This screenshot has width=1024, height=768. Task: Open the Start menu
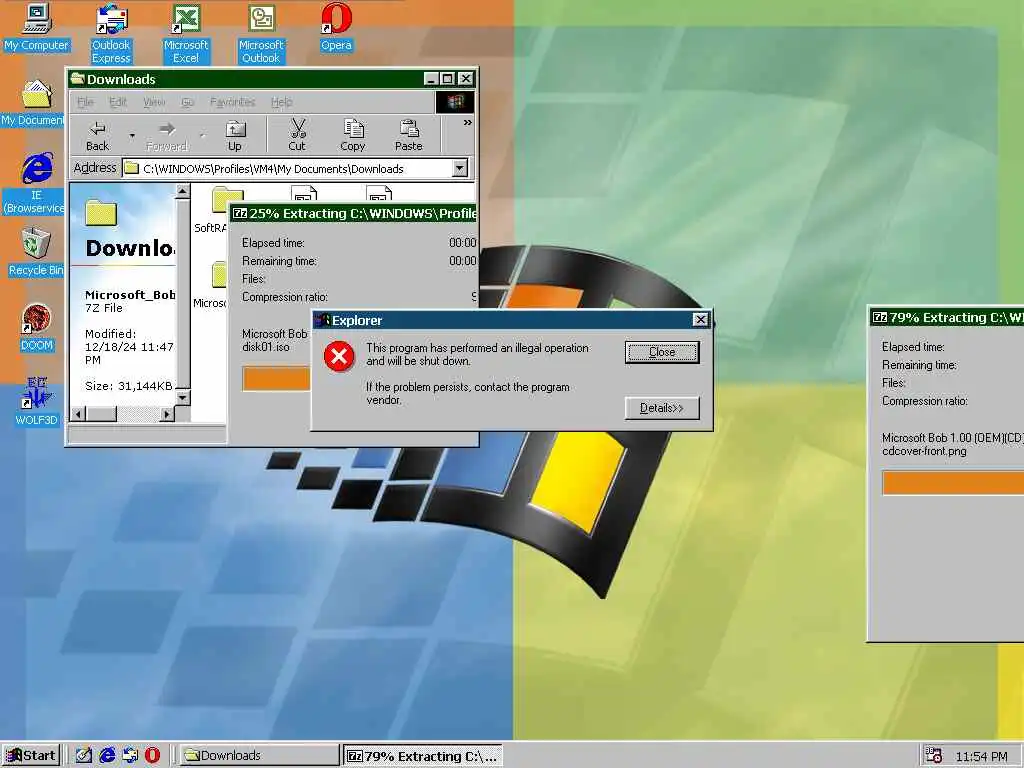pyautogui.click(x=31, y=756)
